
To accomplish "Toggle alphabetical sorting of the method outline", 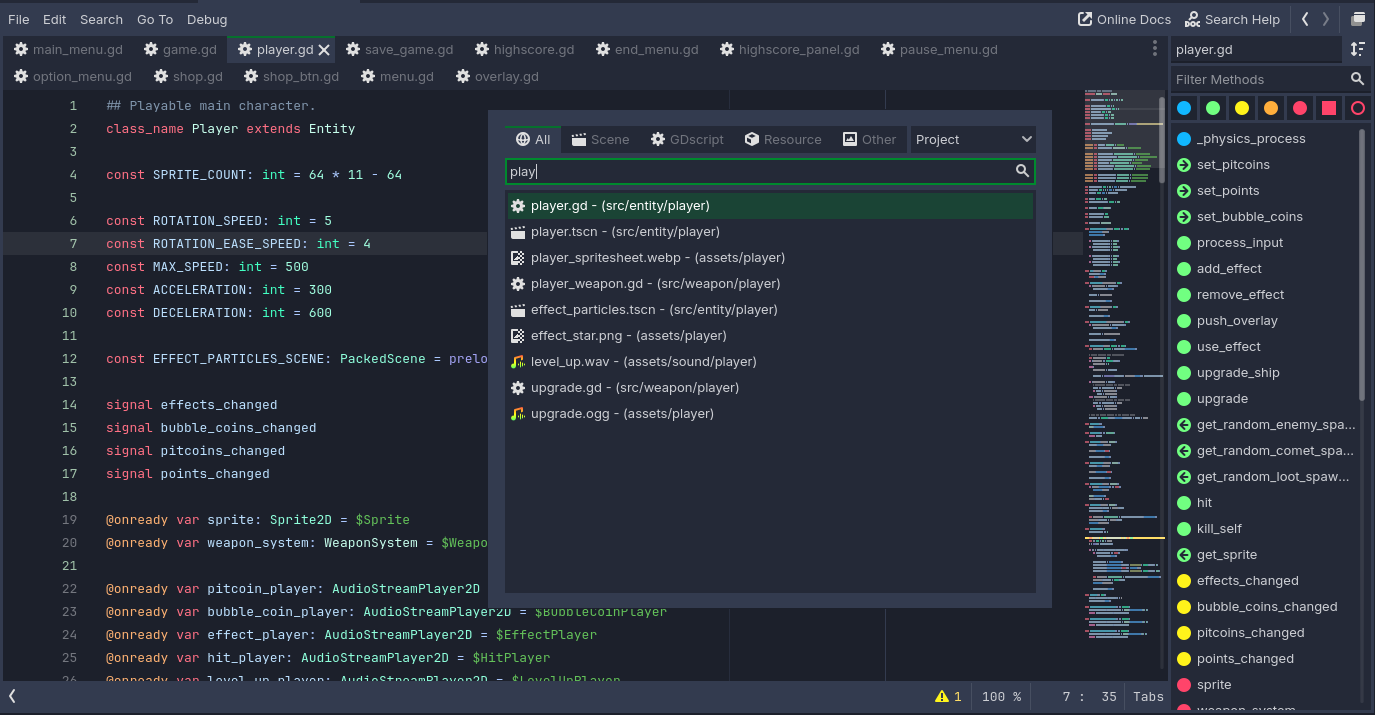I will 1357,49.
